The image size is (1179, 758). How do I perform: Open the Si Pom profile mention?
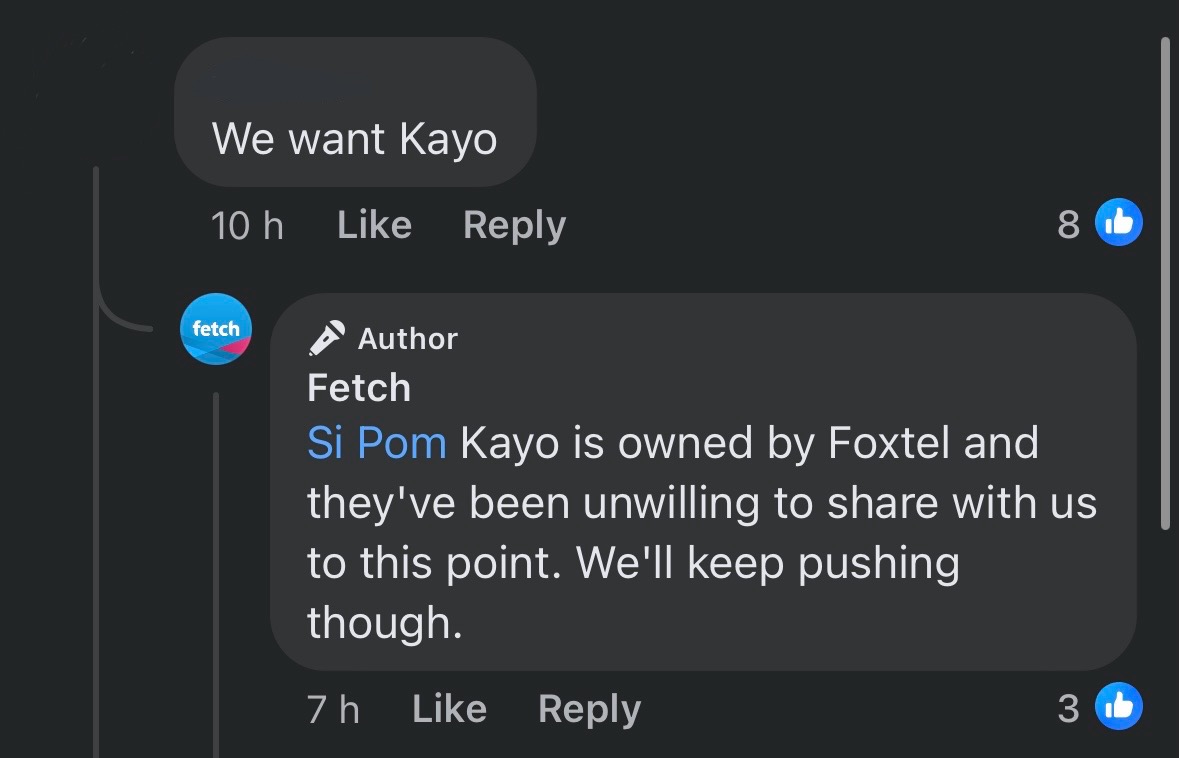click(x=376, y=442)
